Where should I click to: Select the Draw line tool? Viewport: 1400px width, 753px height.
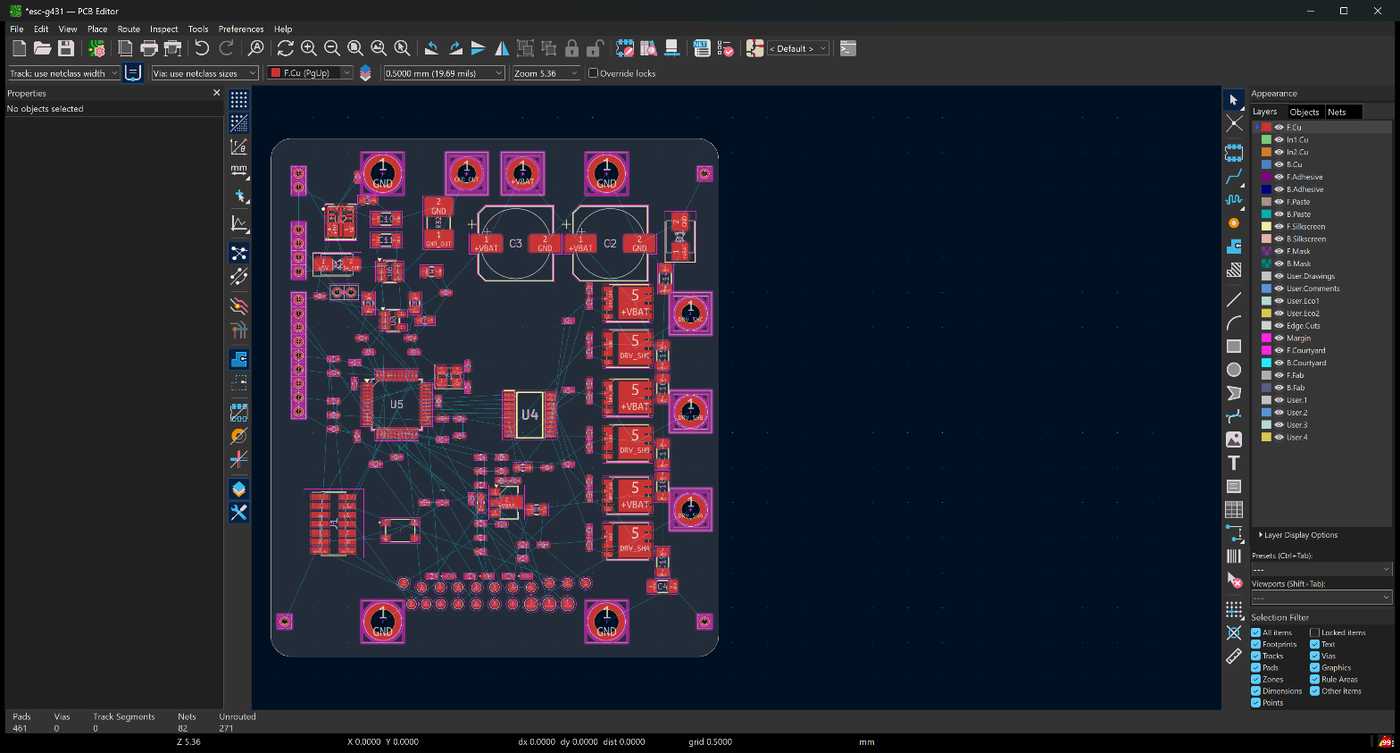[x=1234, y=299]
